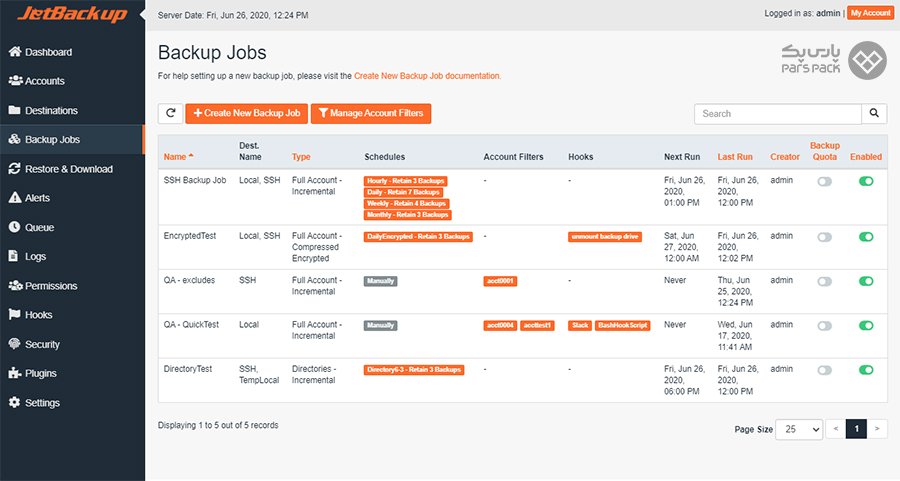900x481 pixels.
Task: Click the search magnifier icon
Action: [x=874, y=114]
